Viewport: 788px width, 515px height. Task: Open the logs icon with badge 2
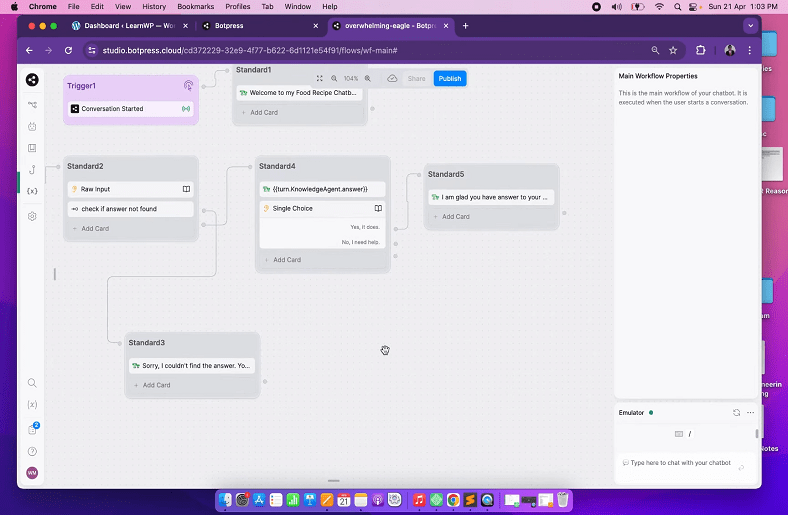33,429
